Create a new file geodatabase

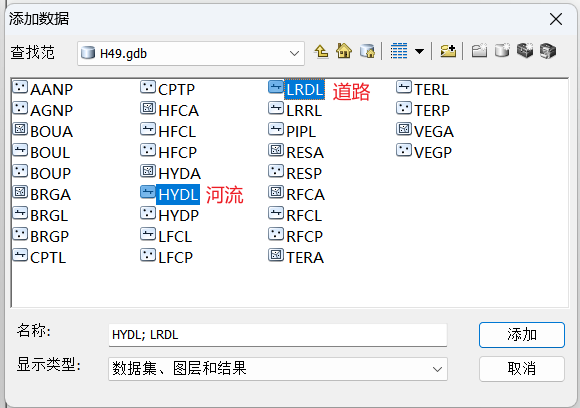coord(502,51)
